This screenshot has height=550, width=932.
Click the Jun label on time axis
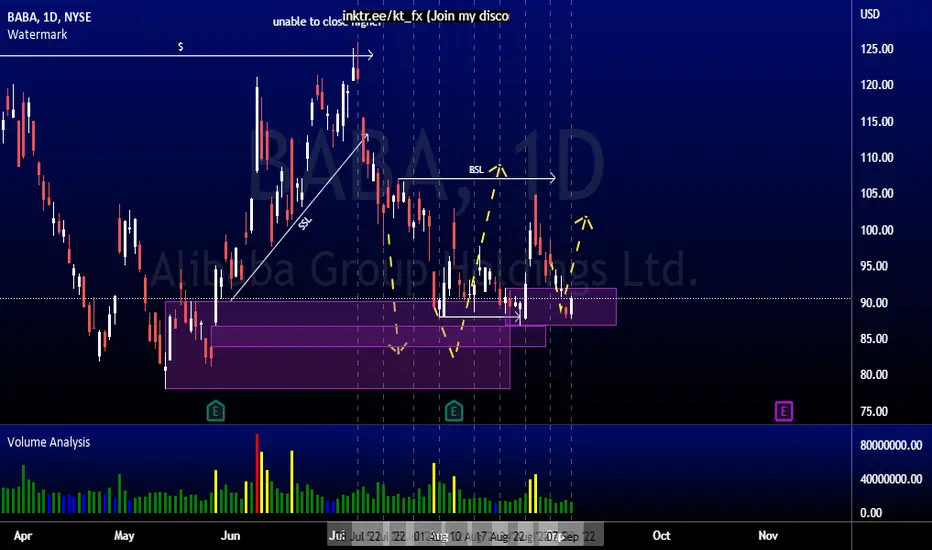coord(230,536)
